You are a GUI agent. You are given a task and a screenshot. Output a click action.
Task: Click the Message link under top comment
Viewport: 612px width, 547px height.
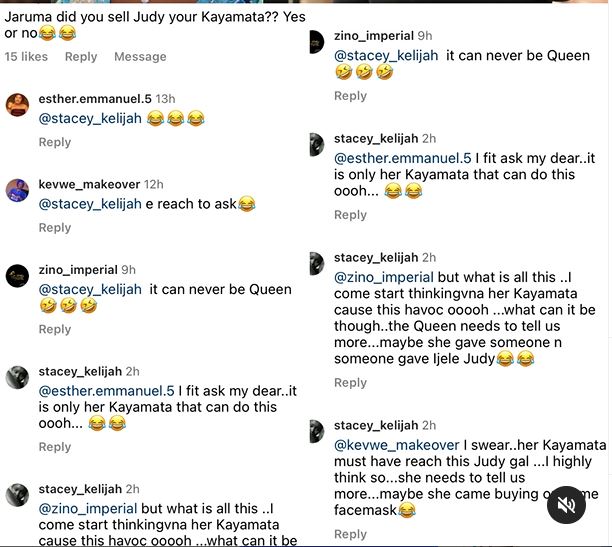140,57
